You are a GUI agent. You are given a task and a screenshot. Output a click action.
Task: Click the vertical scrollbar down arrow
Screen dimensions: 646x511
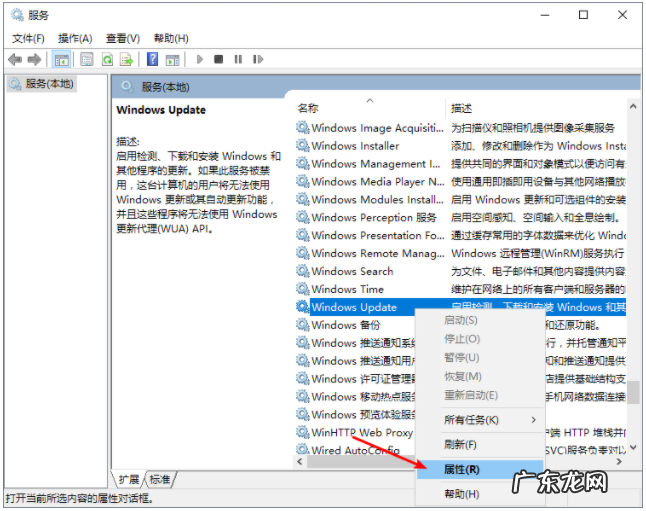633,447
